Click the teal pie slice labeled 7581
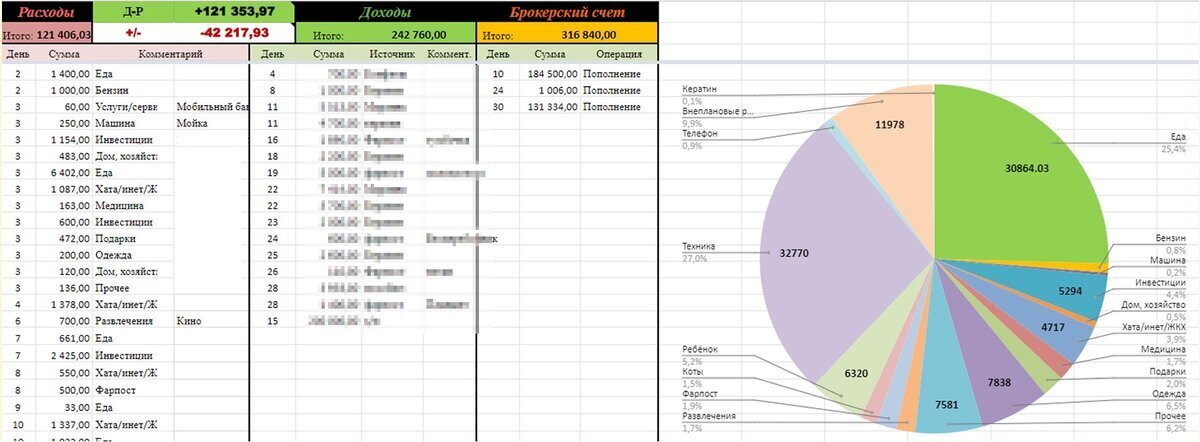The width and height of the screenshot is (1200, 442). pos(943,405)
